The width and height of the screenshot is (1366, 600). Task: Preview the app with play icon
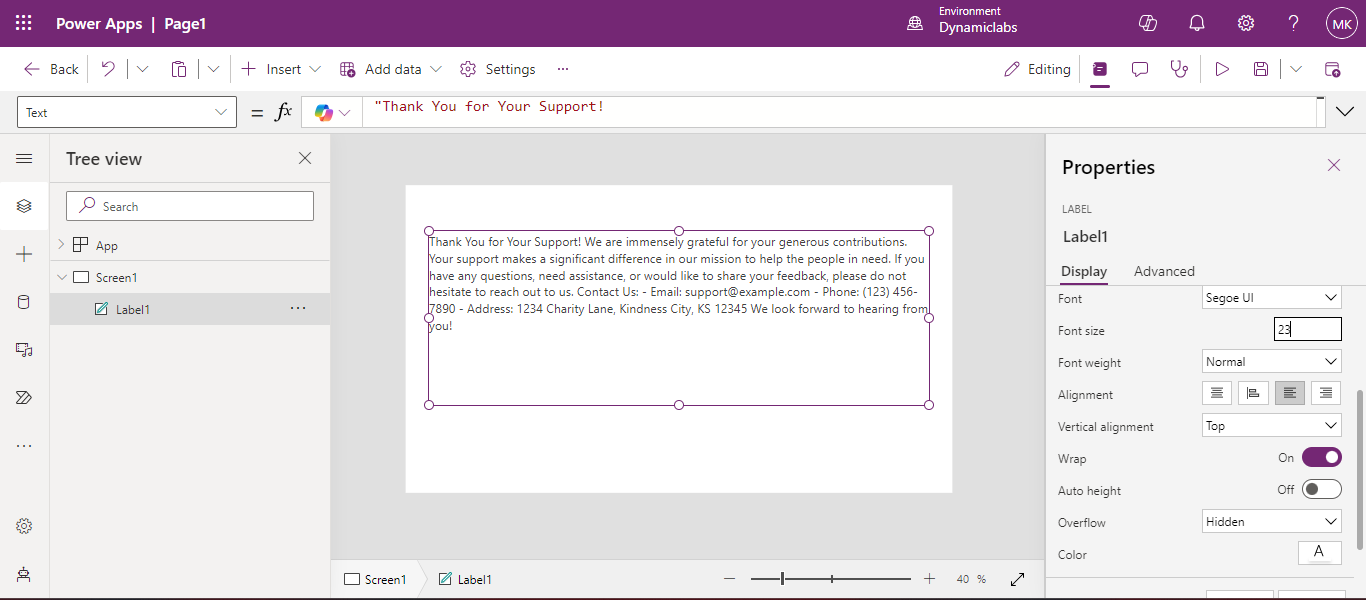click(x=1222, y=69)
